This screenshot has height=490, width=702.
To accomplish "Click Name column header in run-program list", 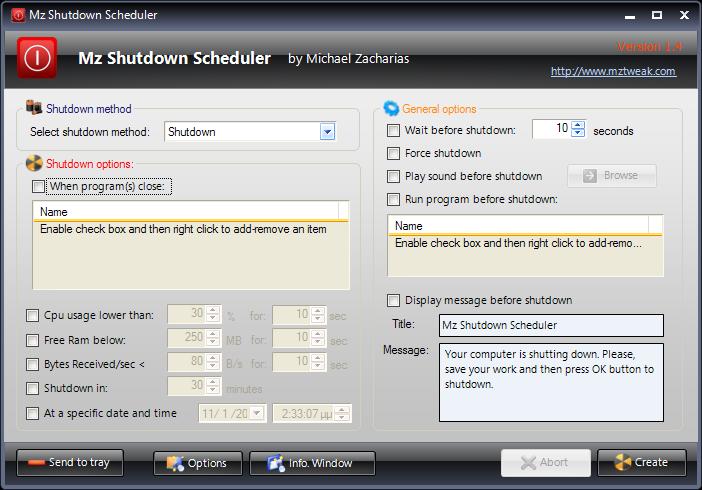I will coord(518,226).
